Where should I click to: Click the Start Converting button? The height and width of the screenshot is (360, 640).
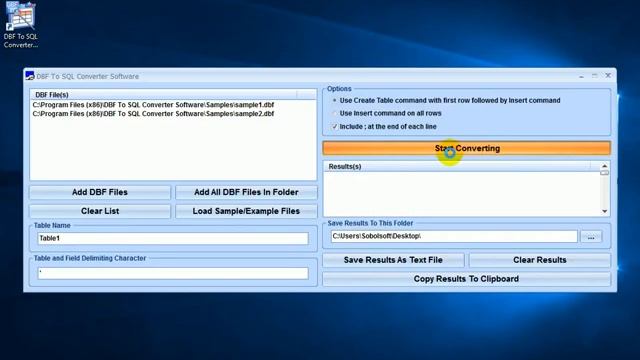pyautogui.click(x=467, y=148)
